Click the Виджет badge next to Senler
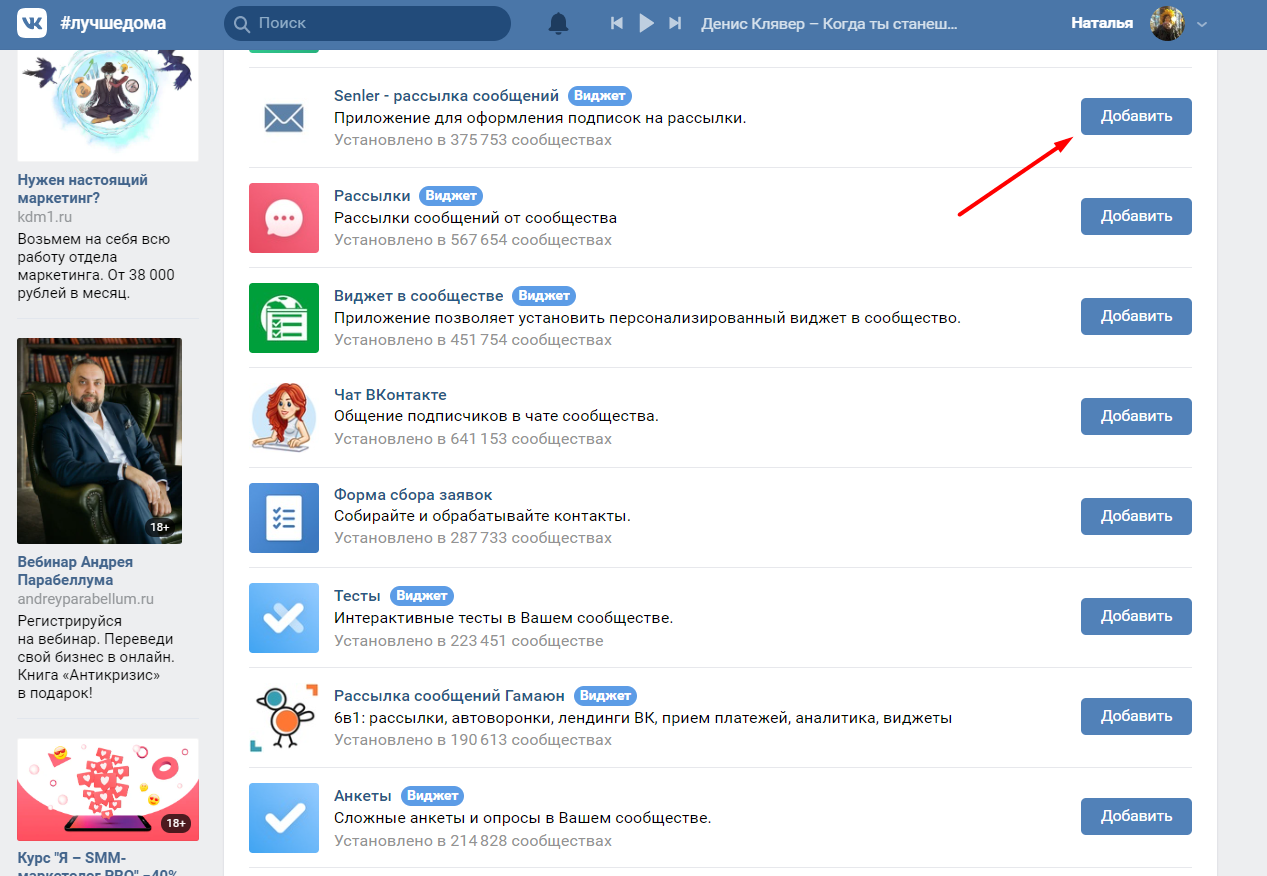 coord(600,96)
